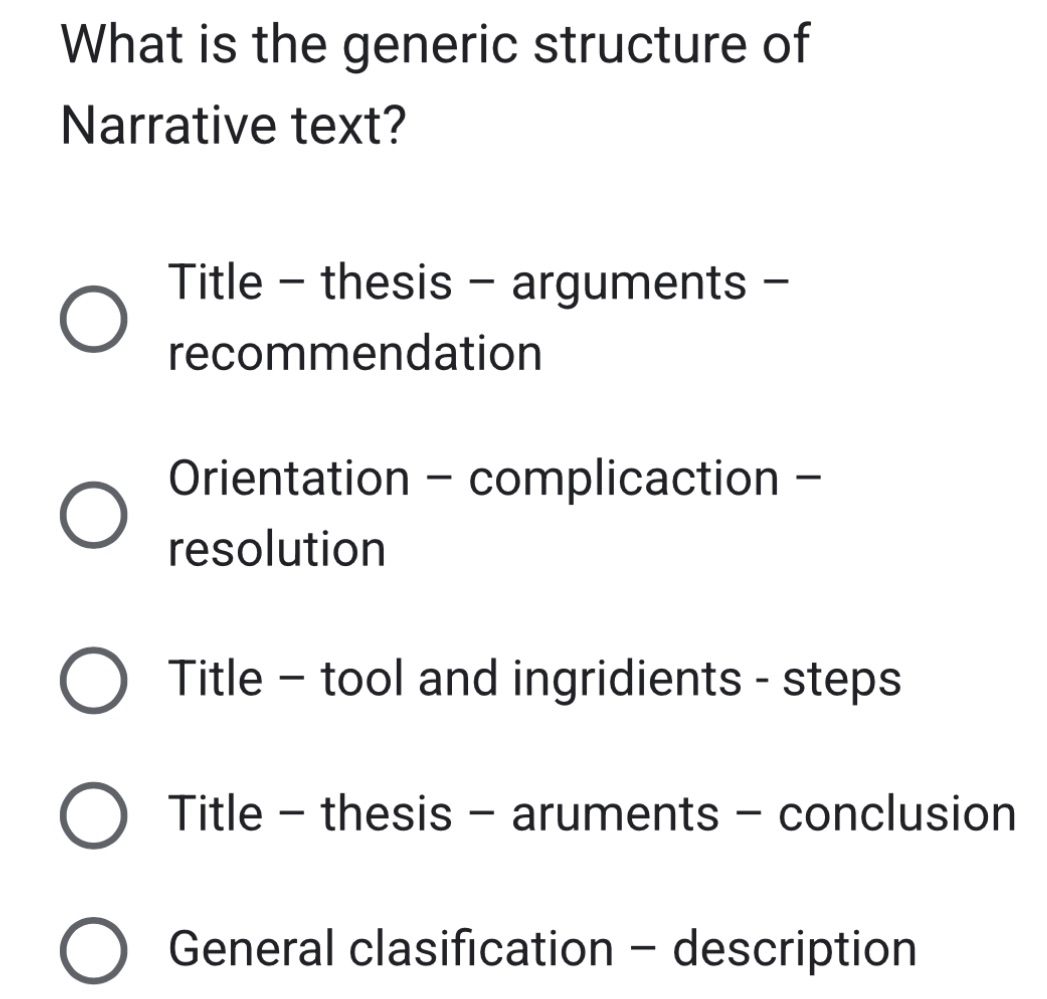Click the word 'resolution' in the second answer
The height and width of the screenshot is (999, 1047).
pyautogui.click(x=278, y=548)
